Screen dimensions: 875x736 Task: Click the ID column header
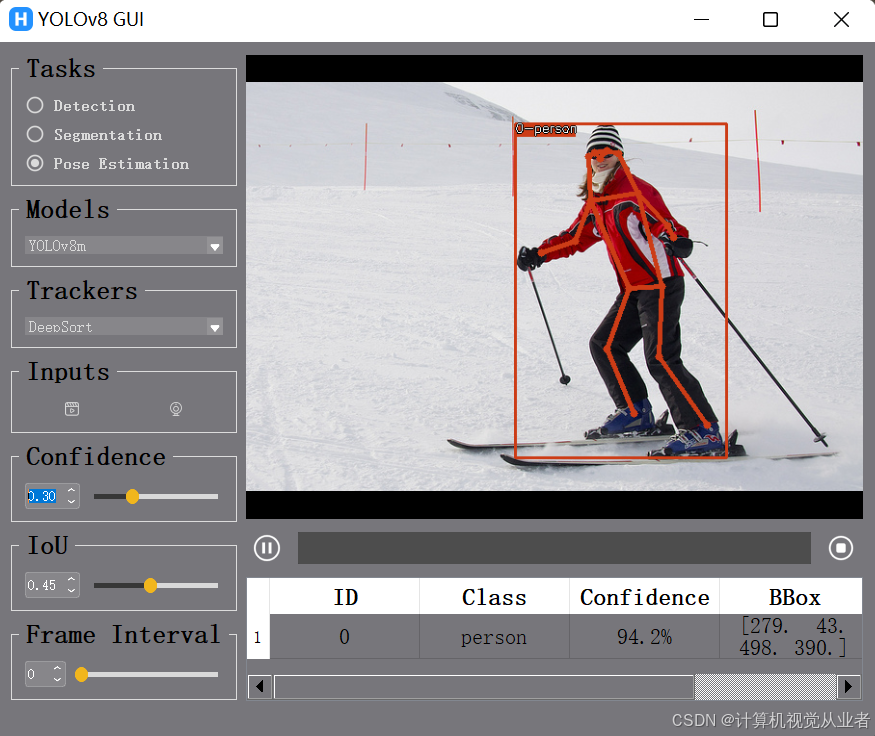(x=345, y=597)
